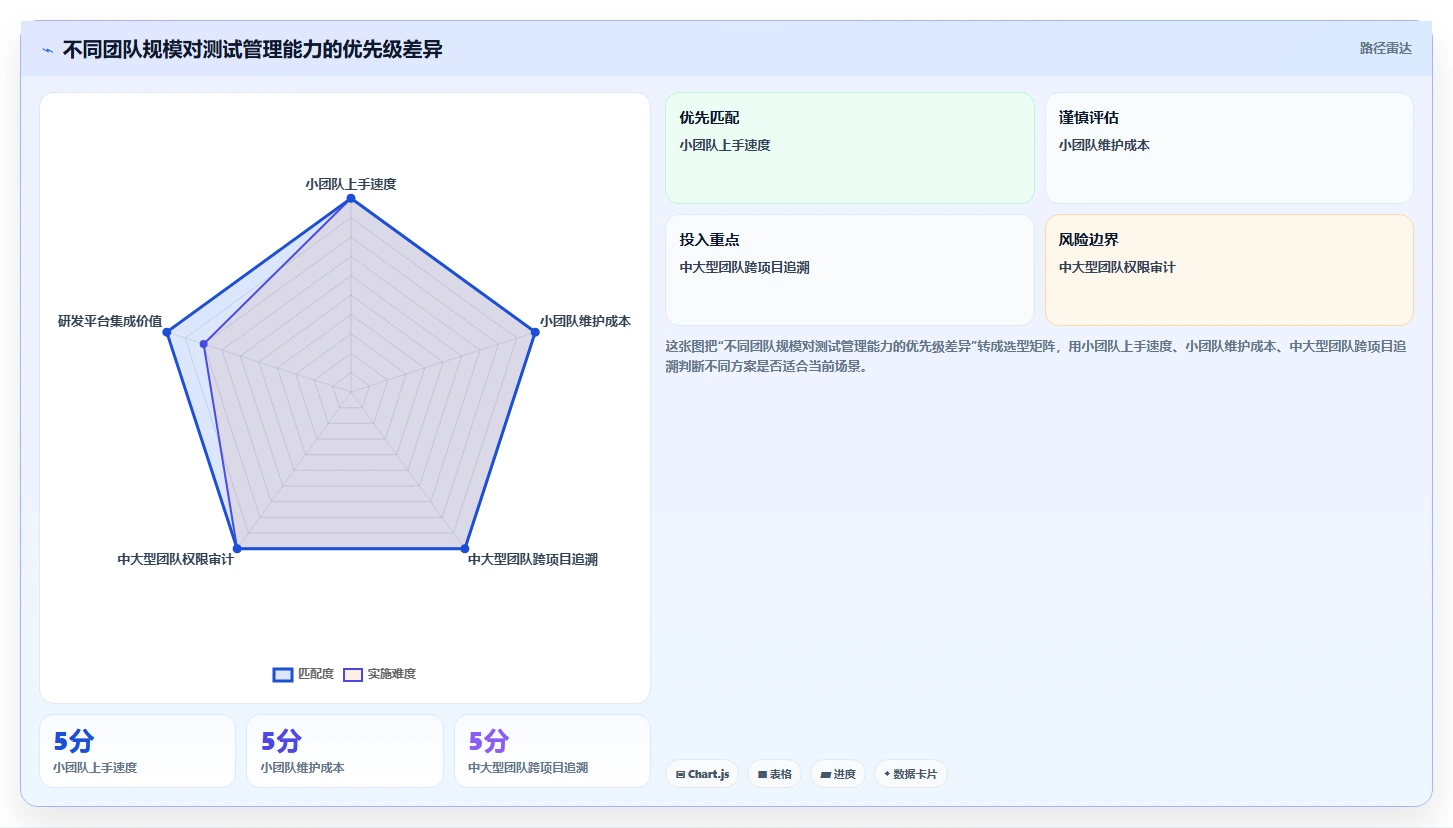Toggle the 匹配度 legend swatch

[283, 674]
